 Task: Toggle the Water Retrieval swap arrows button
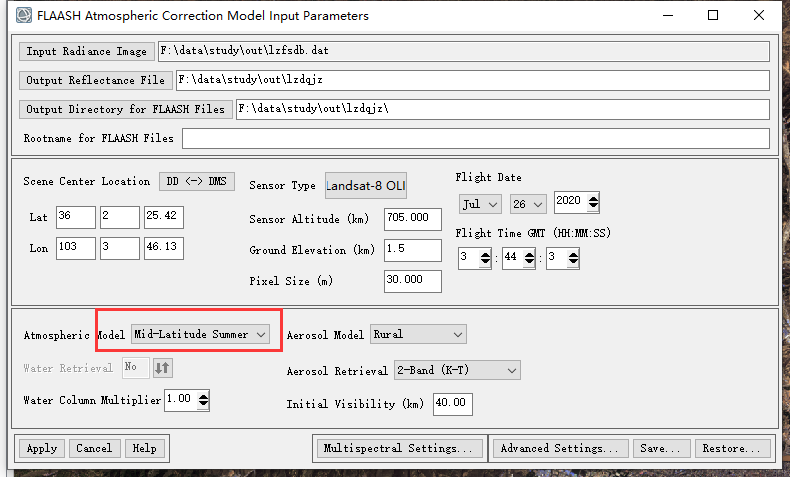coord(162,368)
